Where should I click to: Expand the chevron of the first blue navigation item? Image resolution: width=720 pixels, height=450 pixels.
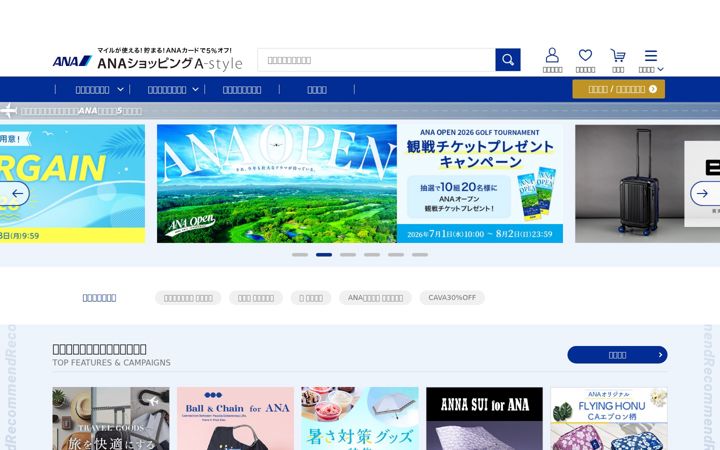pyautogui.click(x=120, y=90)
